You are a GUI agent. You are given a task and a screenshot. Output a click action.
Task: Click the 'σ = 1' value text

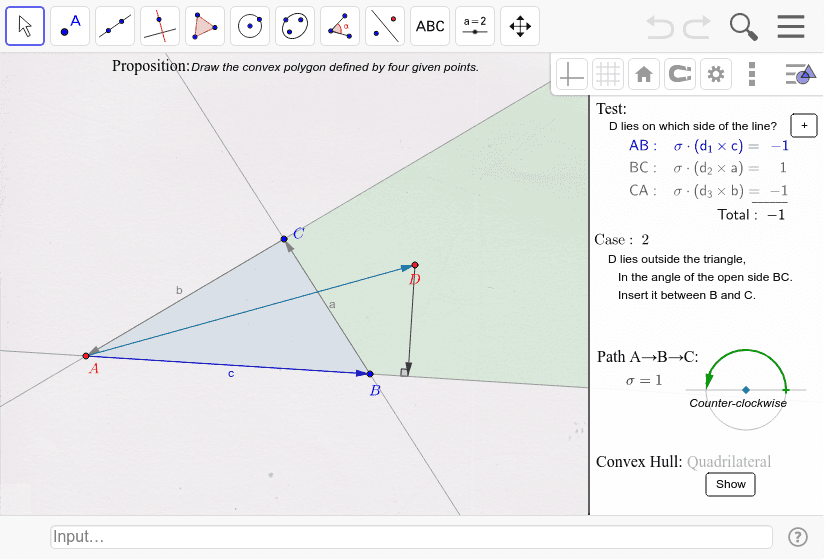point(643,380)
